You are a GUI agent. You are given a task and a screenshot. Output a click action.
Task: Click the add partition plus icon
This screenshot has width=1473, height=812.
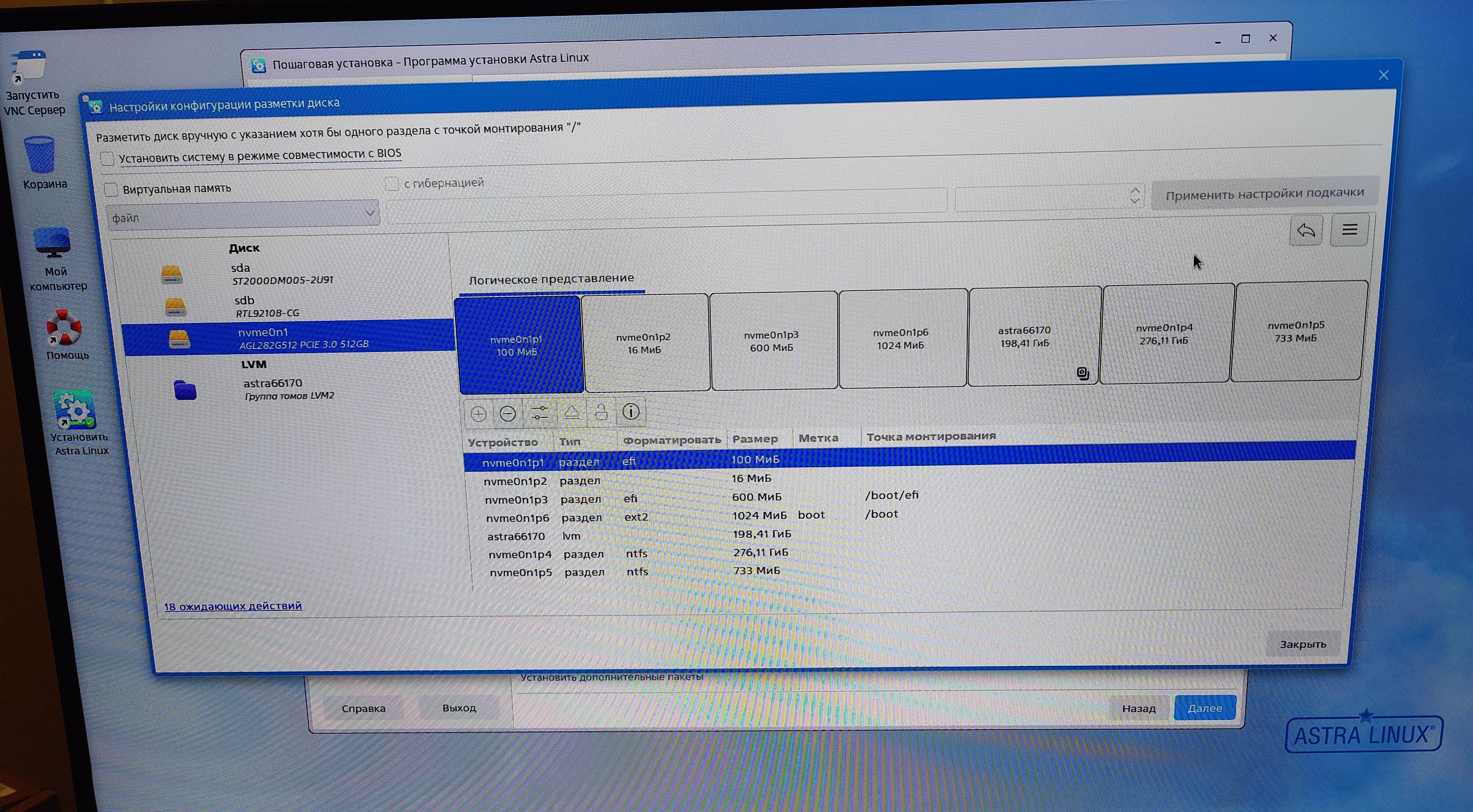479,414
